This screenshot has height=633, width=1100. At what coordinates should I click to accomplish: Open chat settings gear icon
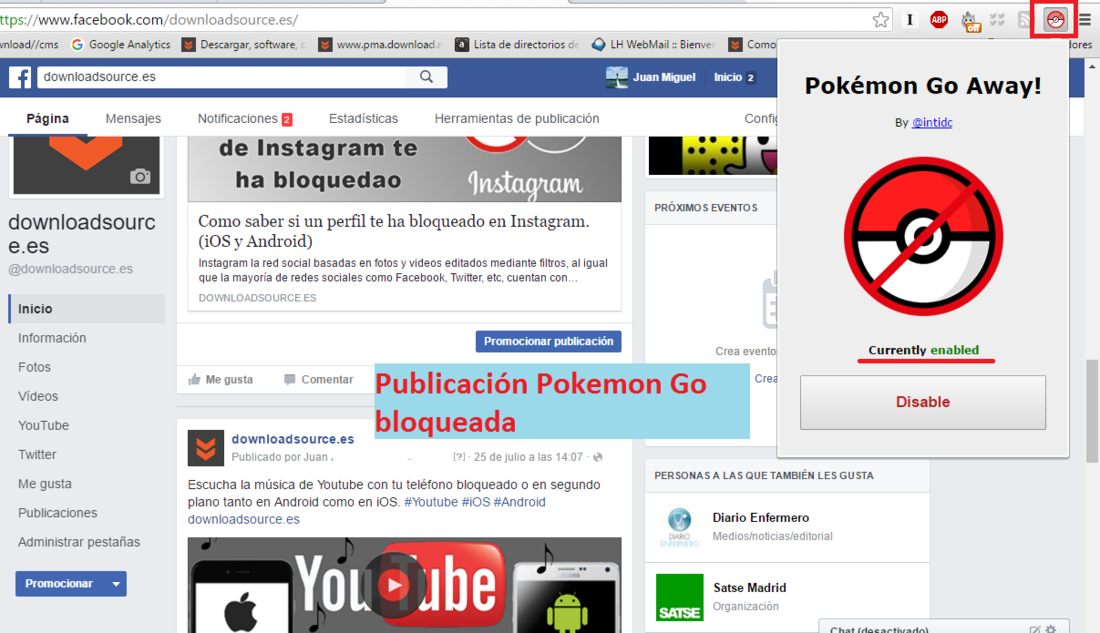(1050, 629)
